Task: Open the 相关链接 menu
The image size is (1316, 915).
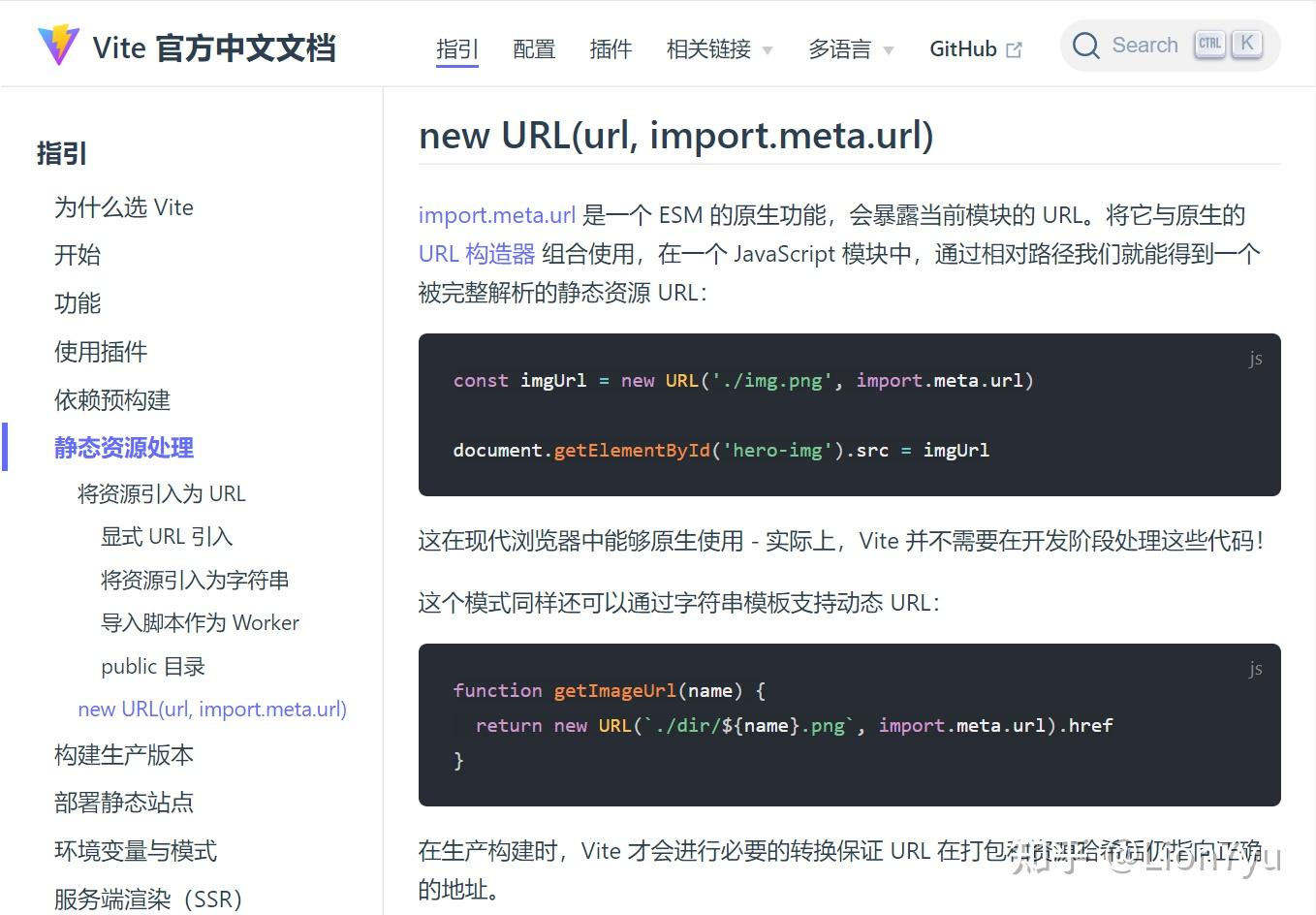Action: [719, 48]
